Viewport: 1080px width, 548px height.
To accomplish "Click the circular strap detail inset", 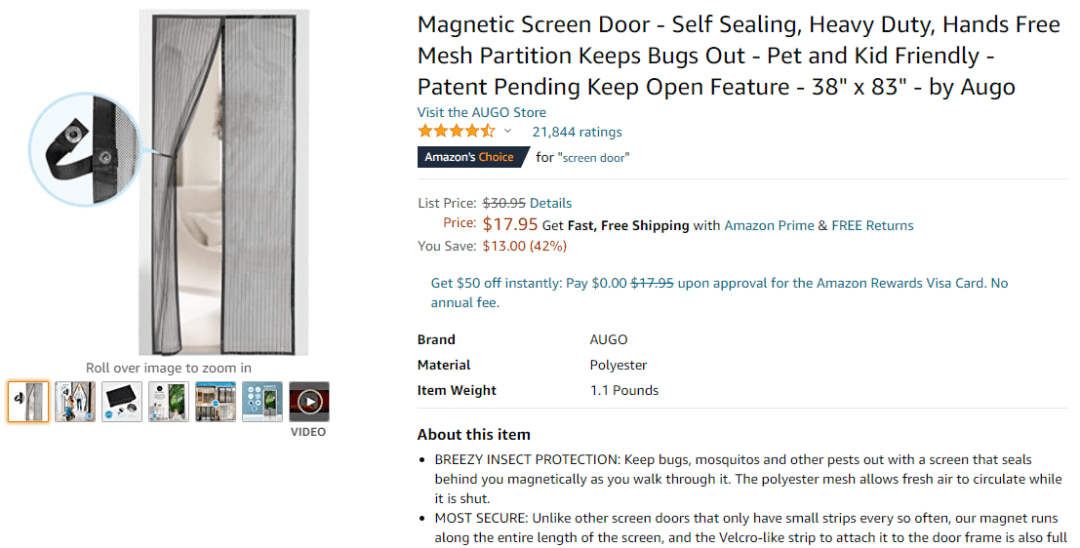I will (x=85, y=148).
